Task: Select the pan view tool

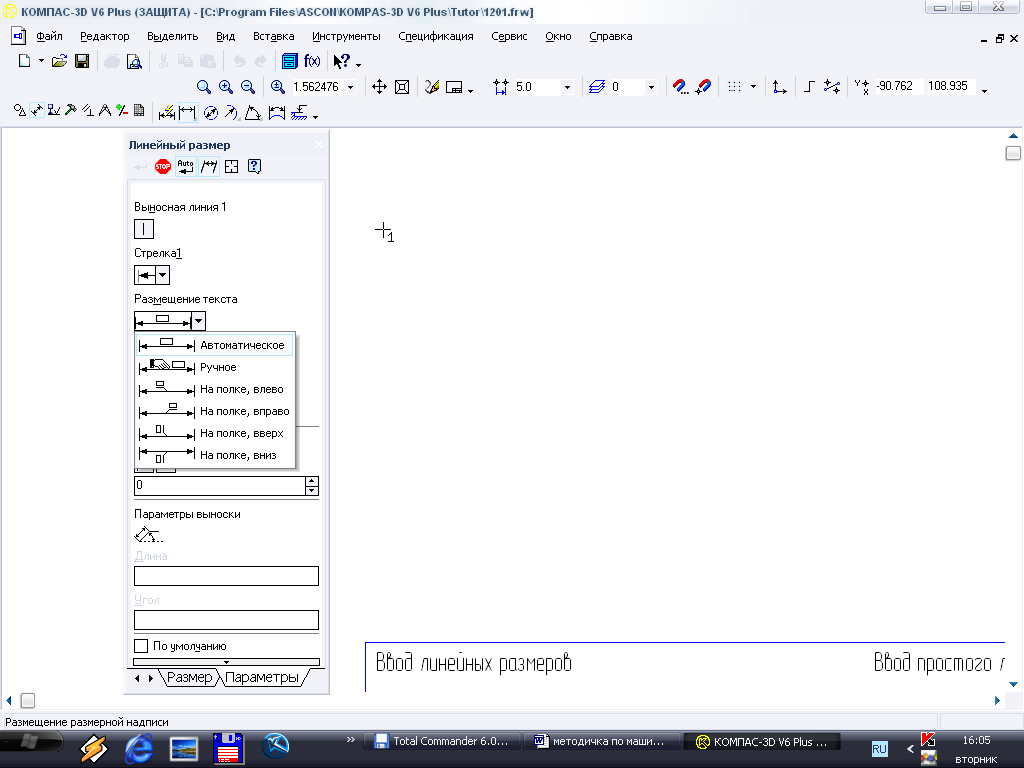Action: click(379, 87)
